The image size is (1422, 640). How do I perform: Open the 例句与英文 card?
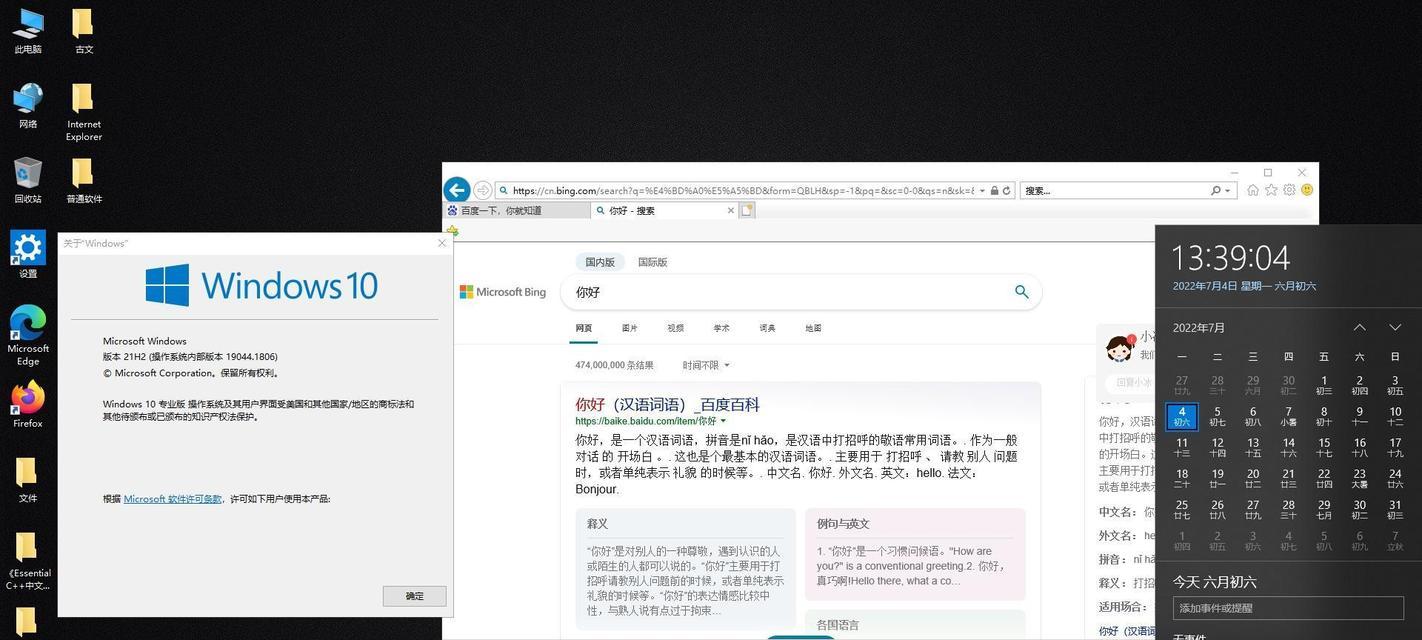coord(915,553)
